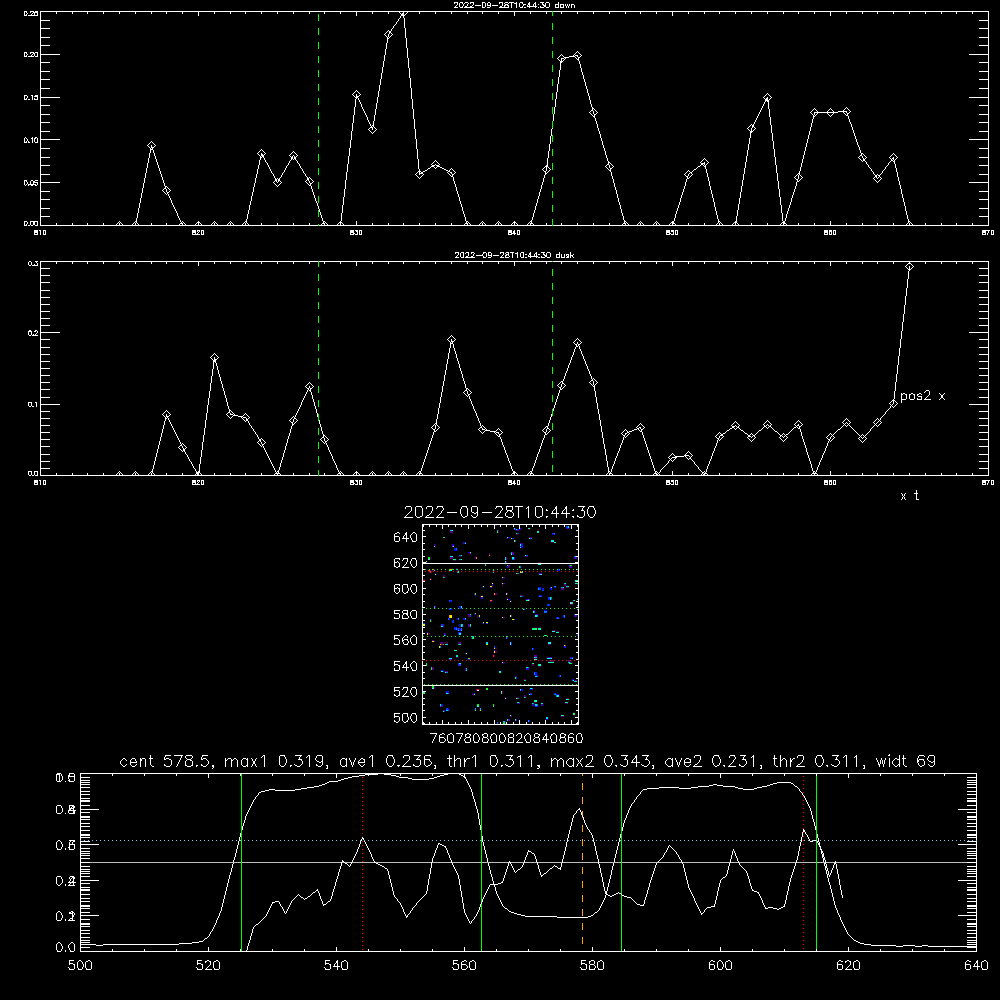The height and width of the screenshot is (1000, 1000).
Task: Click y-axis label 520 beside scatter image
Action: click(x=406, y=692)
